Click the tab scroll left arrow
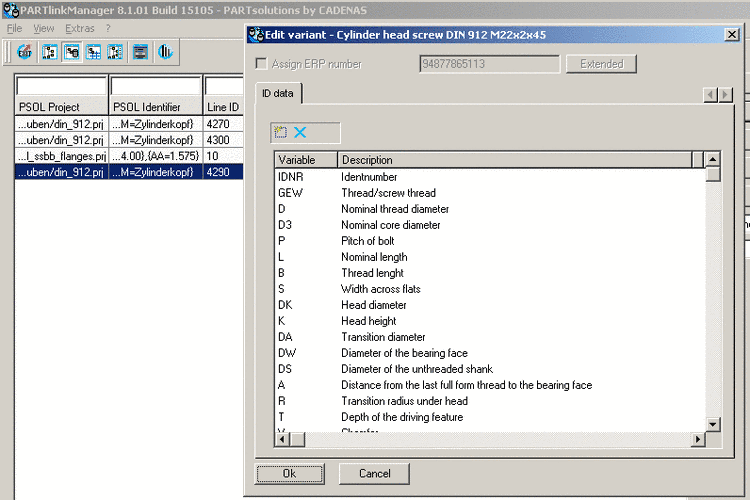The height and width of the screenshot is (500, 750). 710,95
